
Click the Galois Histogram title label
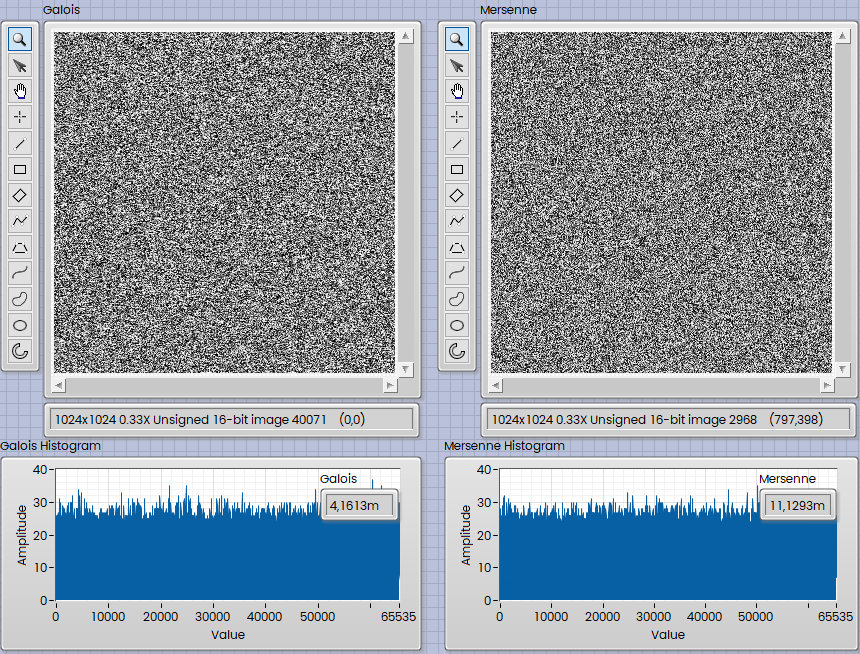click(50, 446)
